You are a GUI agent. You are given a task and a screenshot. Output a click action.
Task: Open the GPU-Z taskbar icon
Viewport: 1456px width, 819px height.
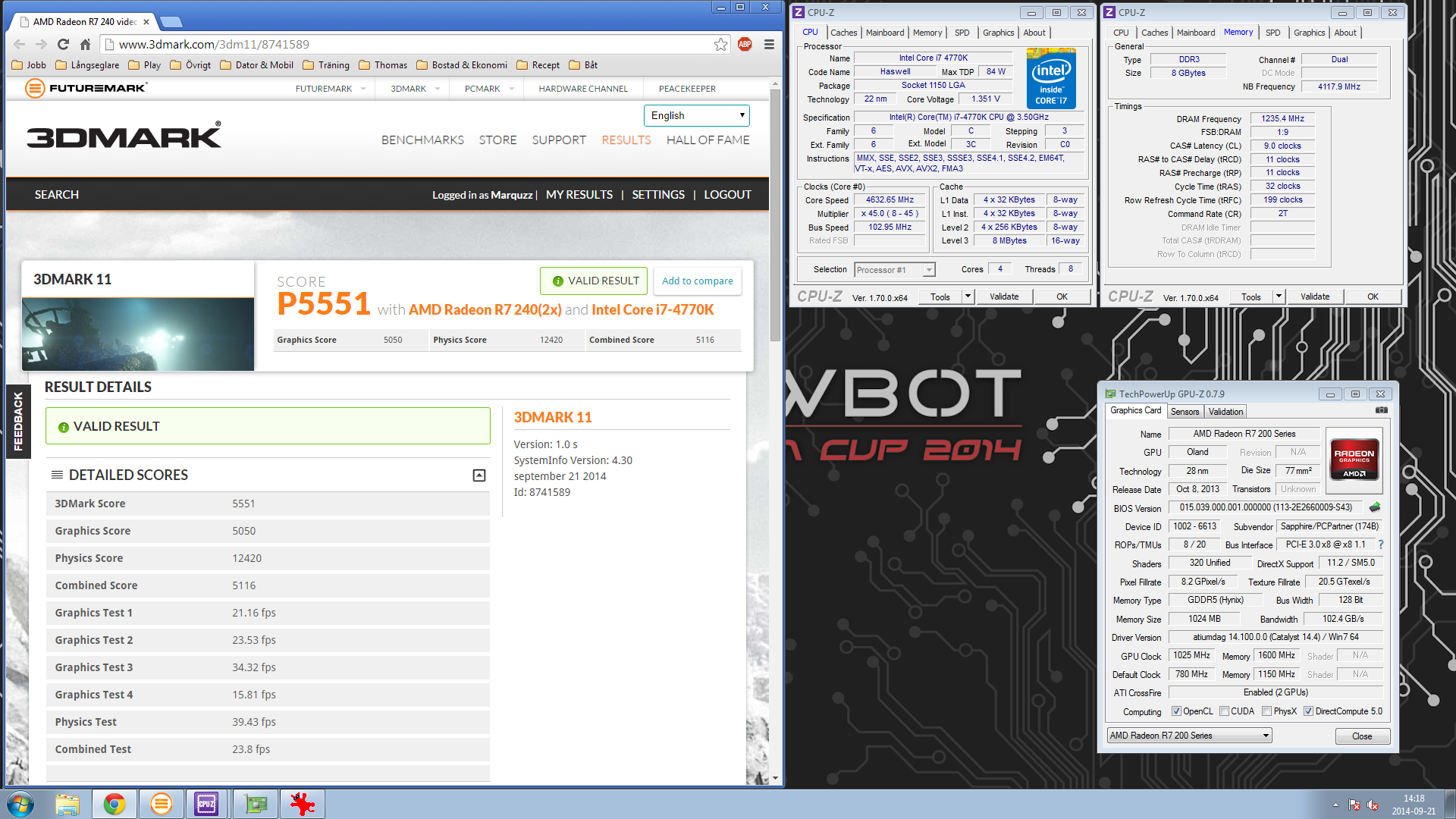pos(256,804)
